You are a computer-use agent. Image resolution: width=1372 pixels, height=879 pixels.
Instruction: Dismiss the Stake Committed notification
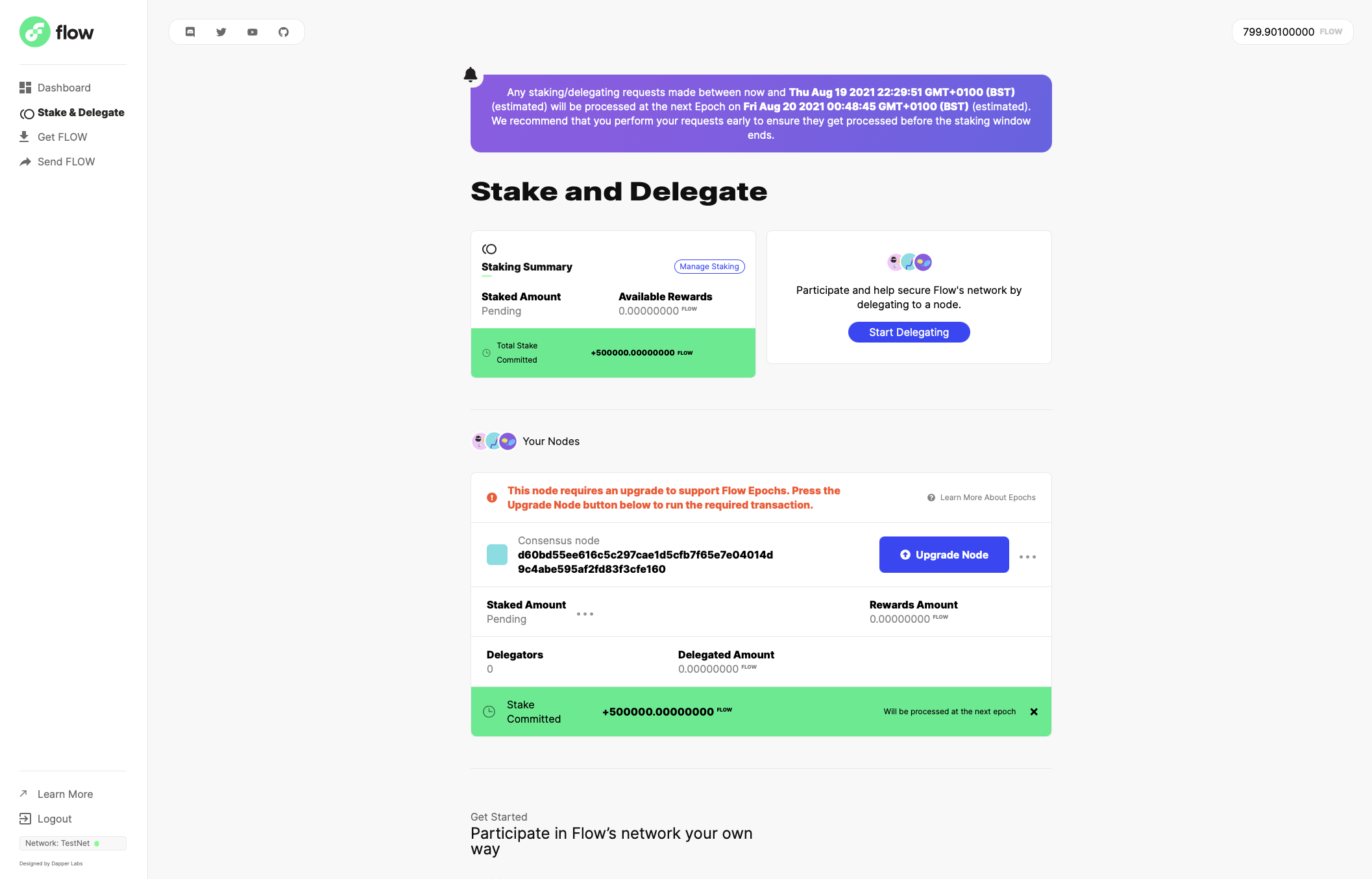pyautogui.click(x=1033, y=712)
